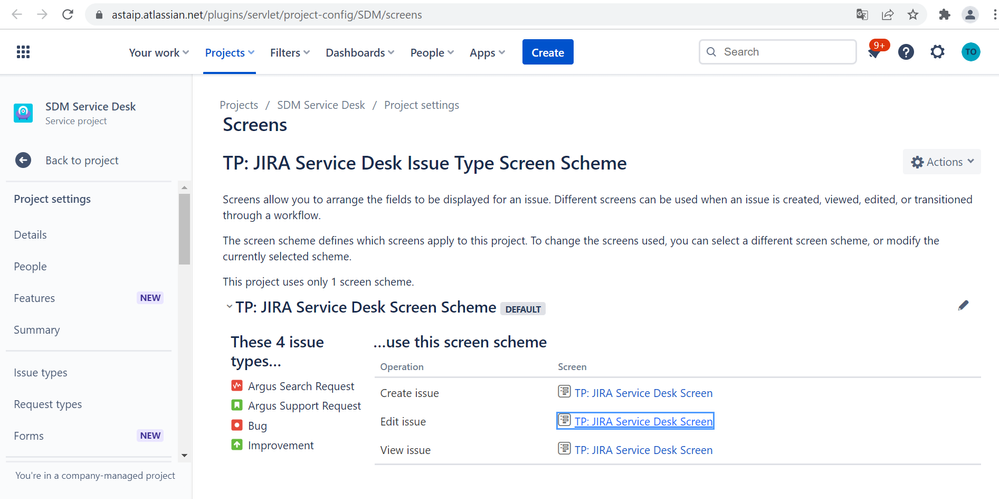Click screen icon in Edit issue row
The image size is (999, 499).
coord(564,420)
